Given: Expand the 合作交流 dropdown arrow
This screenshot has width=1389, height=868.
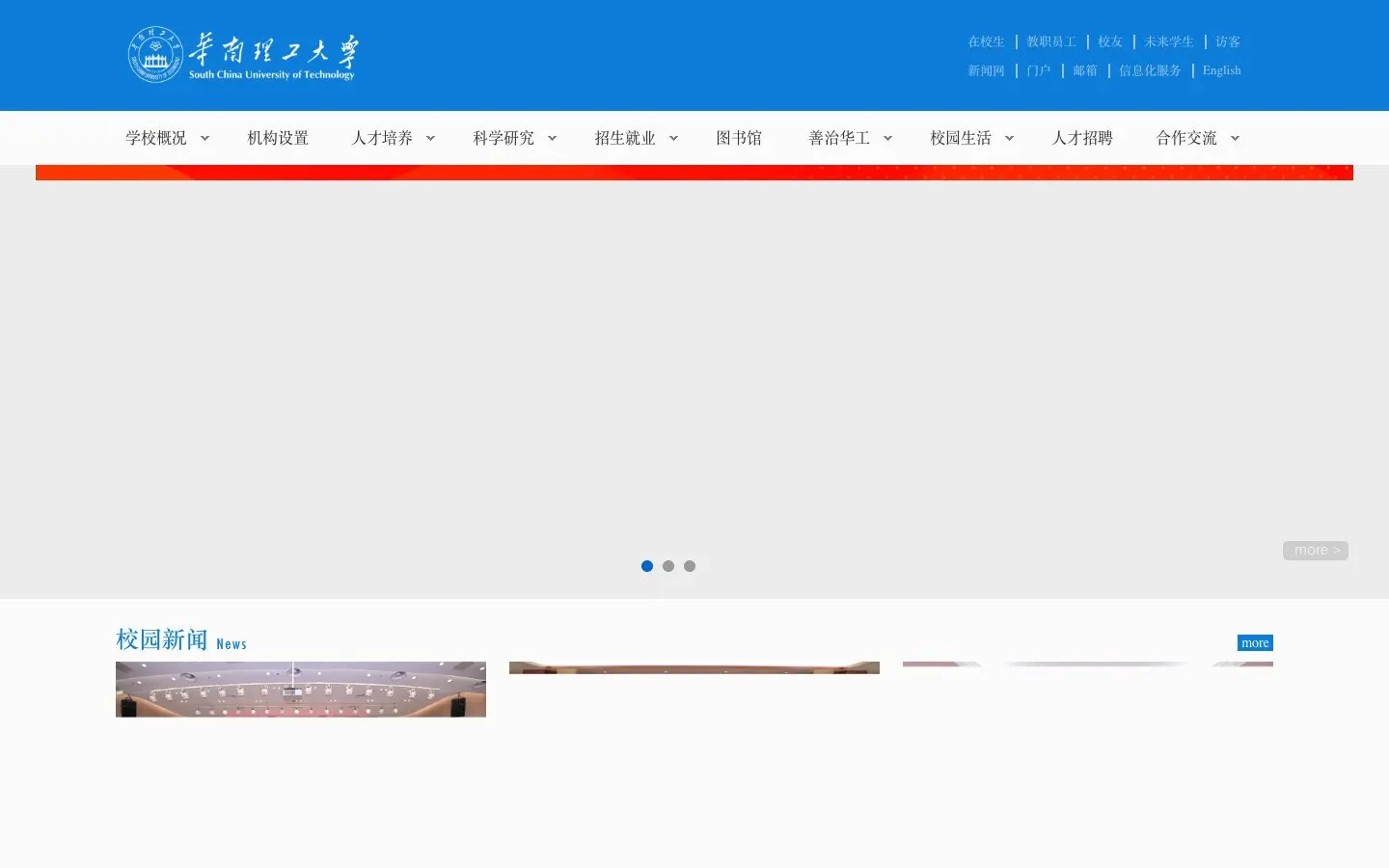Looking at the screenshot, I should 1235,138.
